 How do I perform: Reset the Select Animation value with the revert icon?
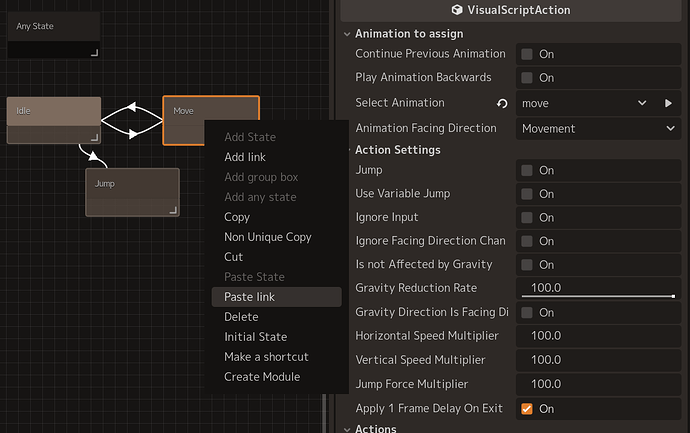[502, 103]
